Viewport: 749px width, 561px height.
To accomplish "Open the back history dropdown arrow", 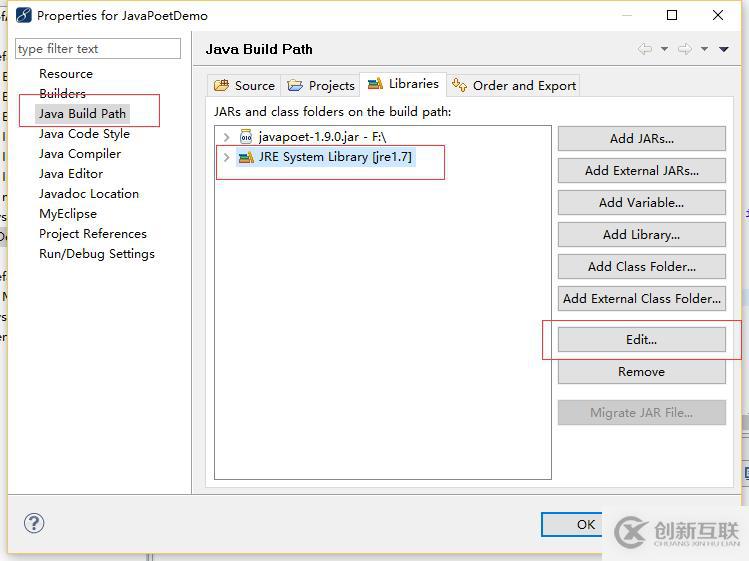I will 664,49.
